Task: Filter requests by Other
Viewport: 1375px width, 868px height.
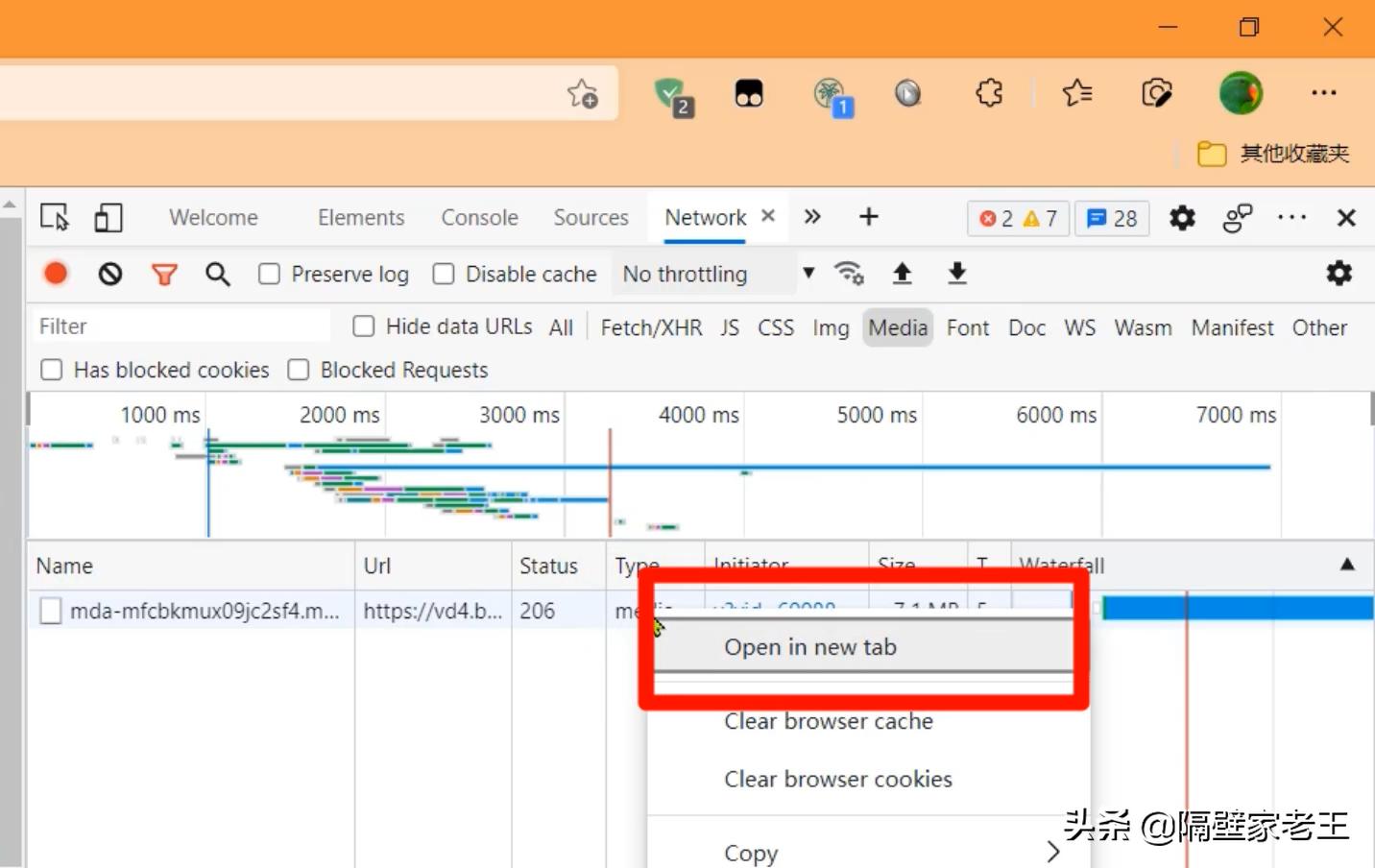Action: point(1319,328)
